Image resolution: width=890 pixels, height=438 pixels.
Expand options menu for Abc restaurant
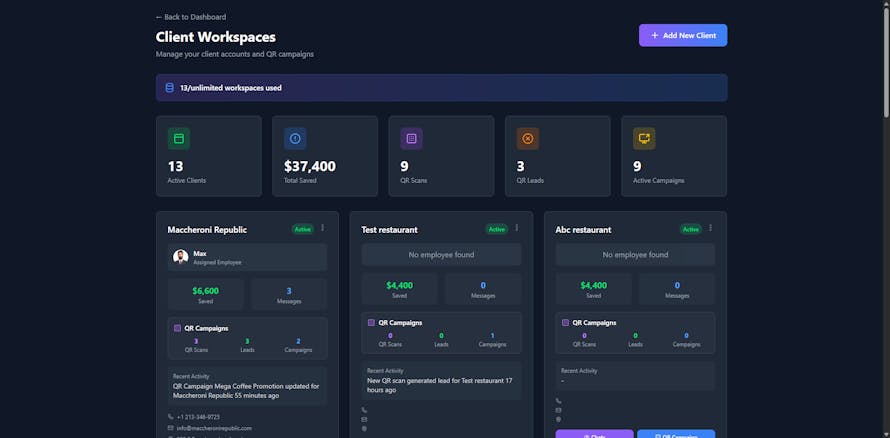[710, 229]
